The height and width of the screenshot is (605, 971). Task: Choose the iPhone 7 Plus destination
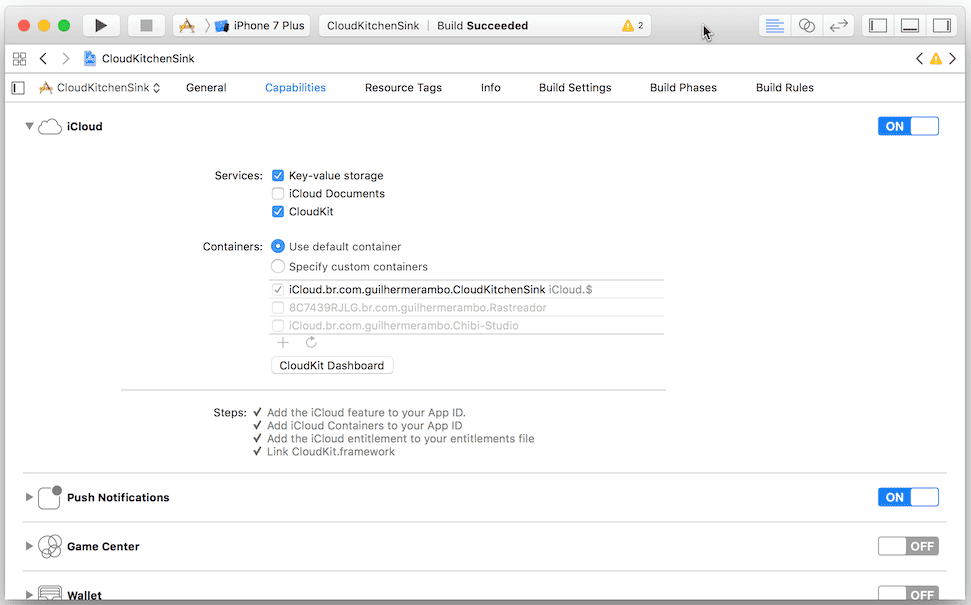pos(260,25)
